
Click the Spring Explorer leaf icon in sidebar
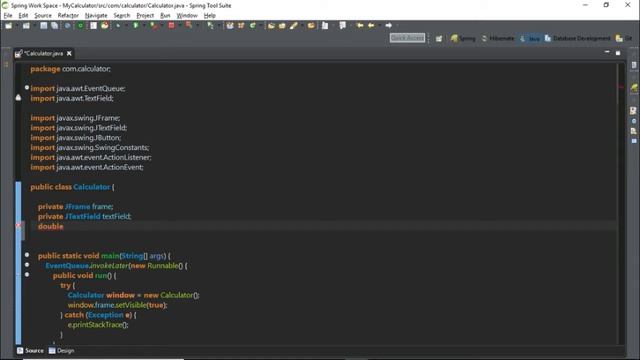633,88
